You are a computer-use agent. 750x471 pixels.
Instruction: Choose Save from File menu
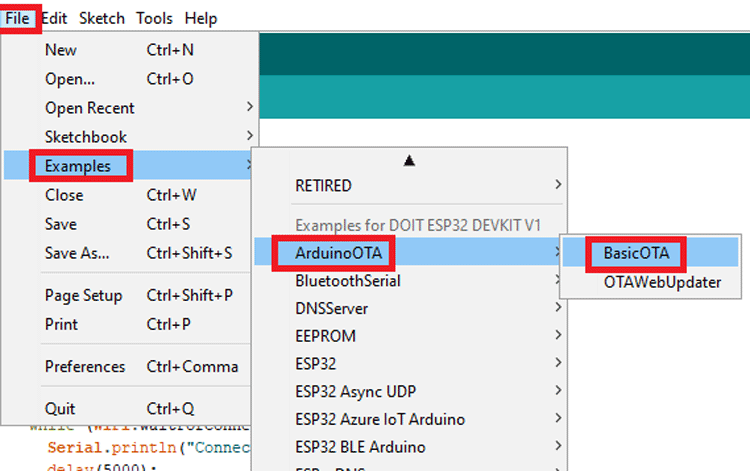coord(128,224)
